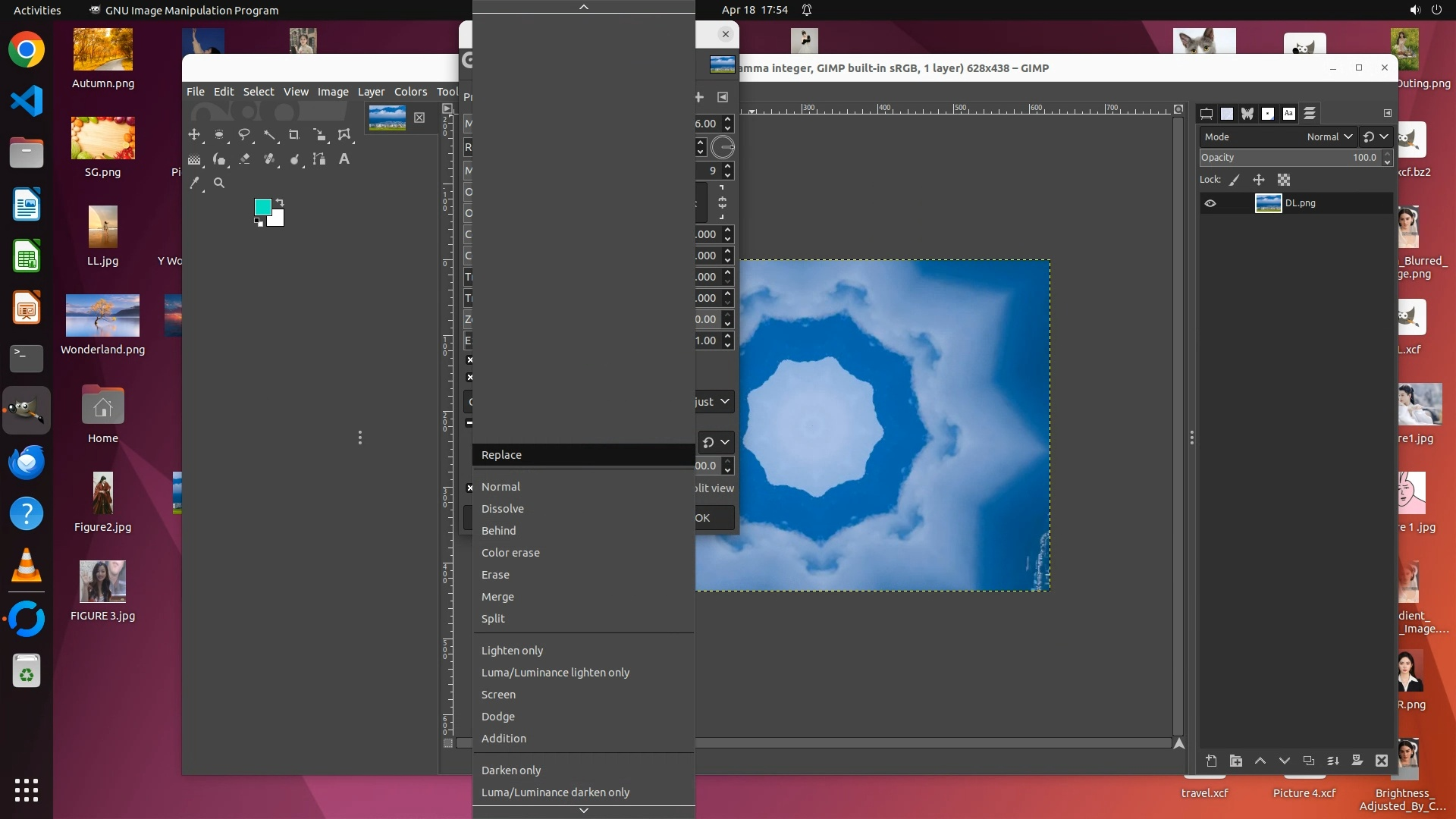Image resolution: width=1456 pixels, height=819 pixels.
Task: Toggle lock alpha channel checkerboard icon
Action: click(x=1284, y=180)
